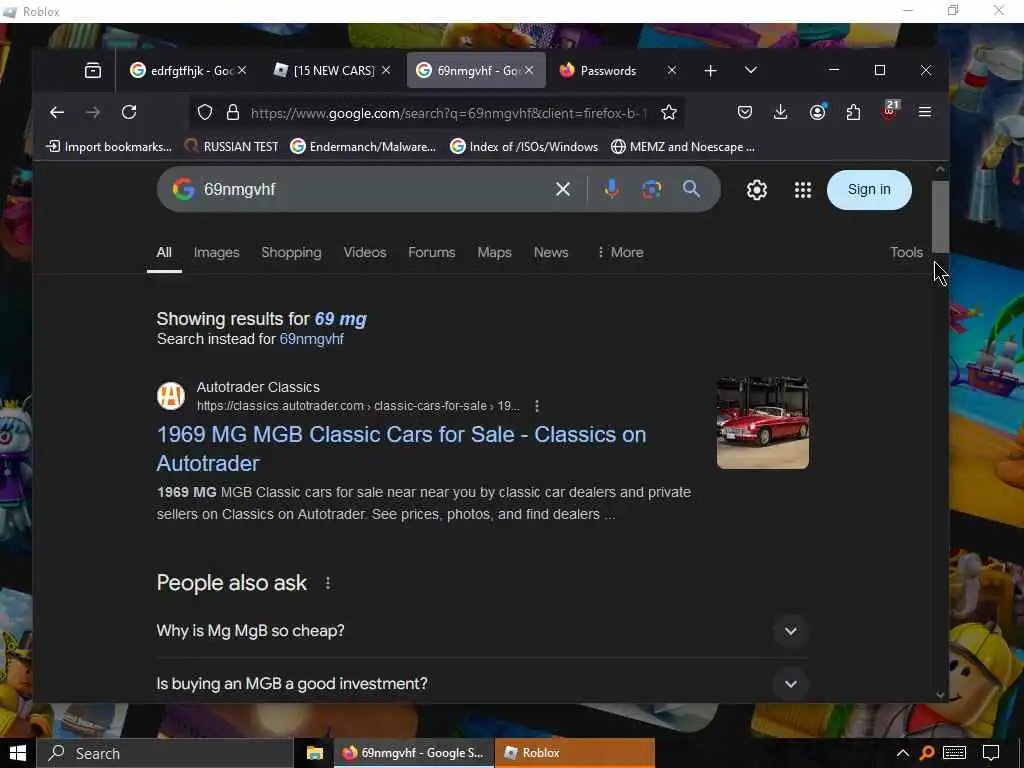Reload the current Google page
The width and height of the screenshot is (1024, 768).
[129, 112]
